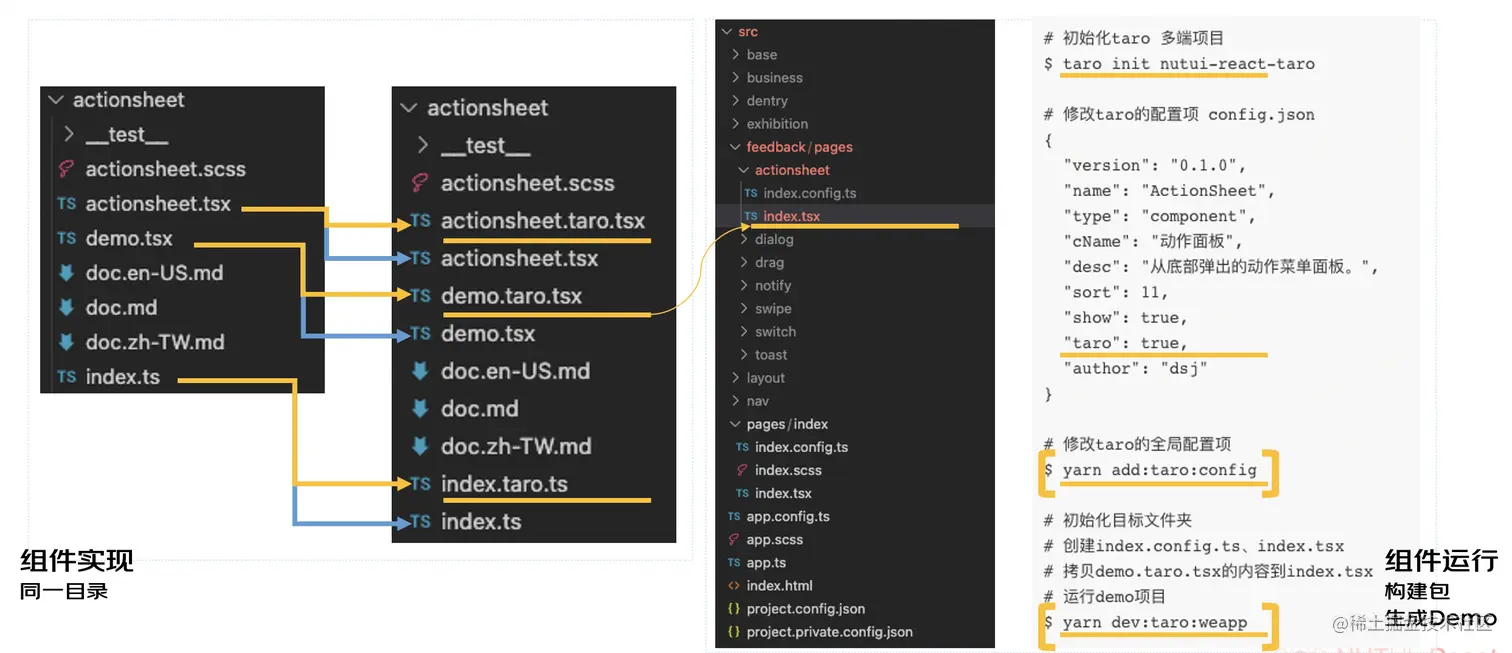Collapse the pages/index folder chevron
1512x653 pixels.
(x=736, y=424)
